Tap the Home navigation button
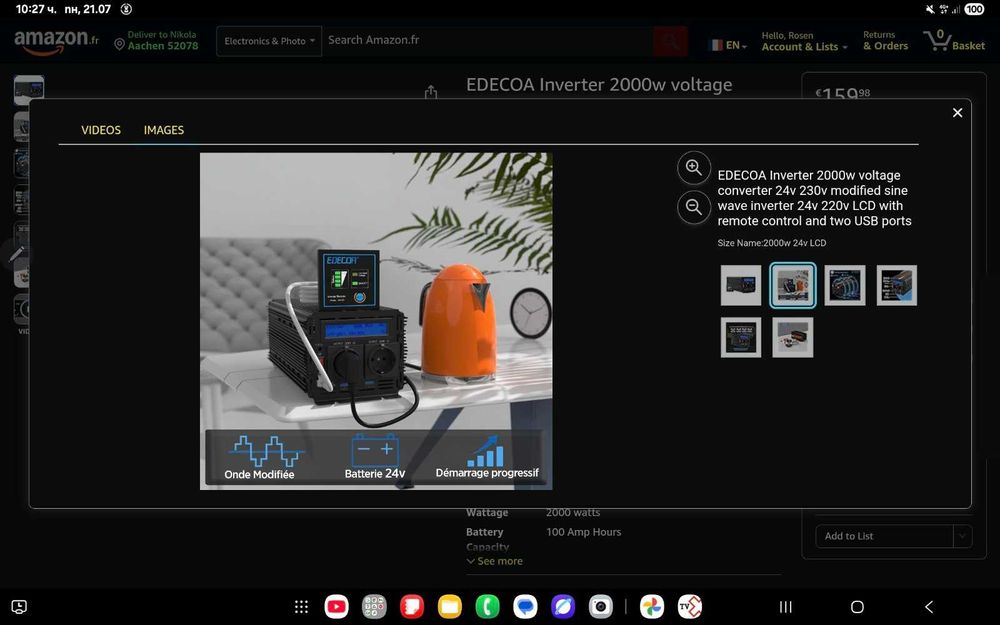Screen dimensions: 1000x625 pyautogui.click(x=857, y=607)
